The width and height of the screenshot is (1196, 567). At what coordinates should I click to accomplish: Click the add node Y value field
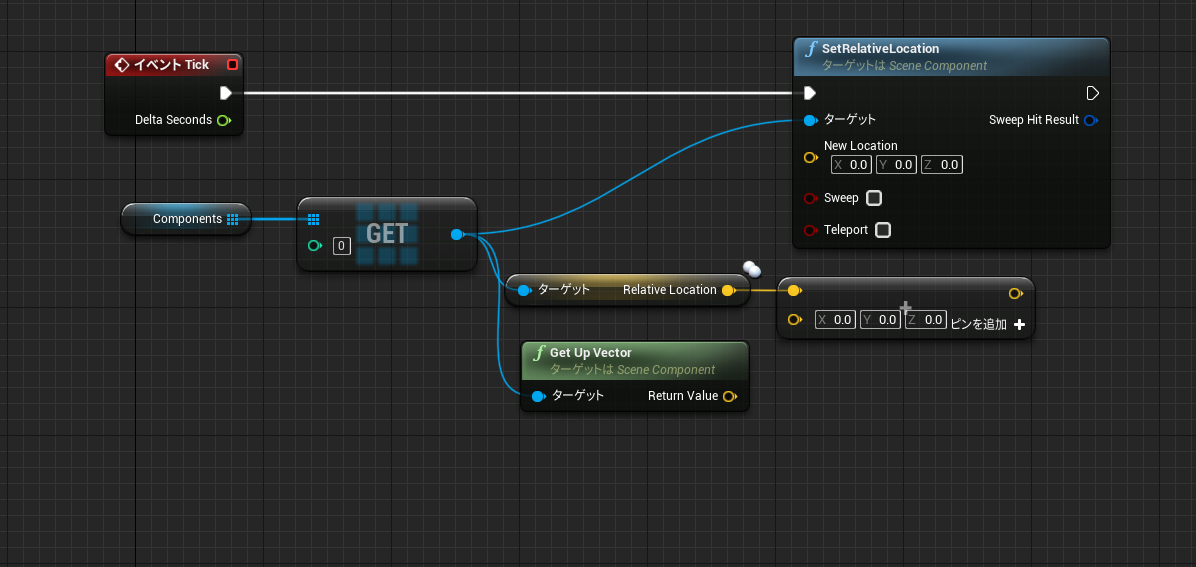click(880, 320)
